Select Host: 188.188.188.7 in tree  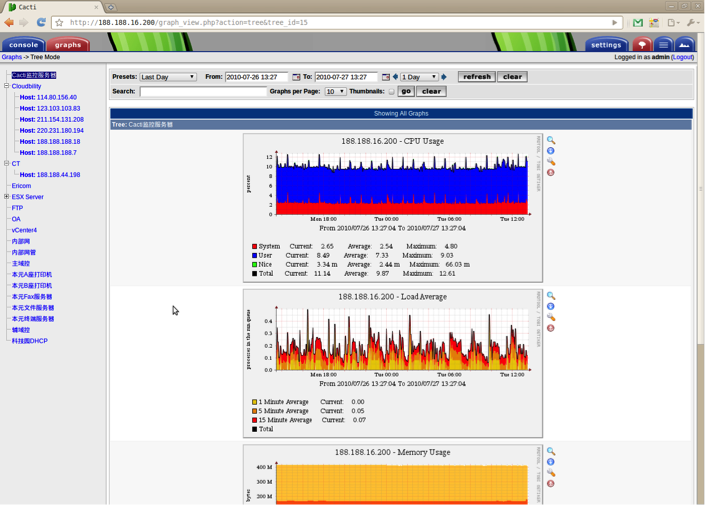pyautogui.click(x=48, y=152)
